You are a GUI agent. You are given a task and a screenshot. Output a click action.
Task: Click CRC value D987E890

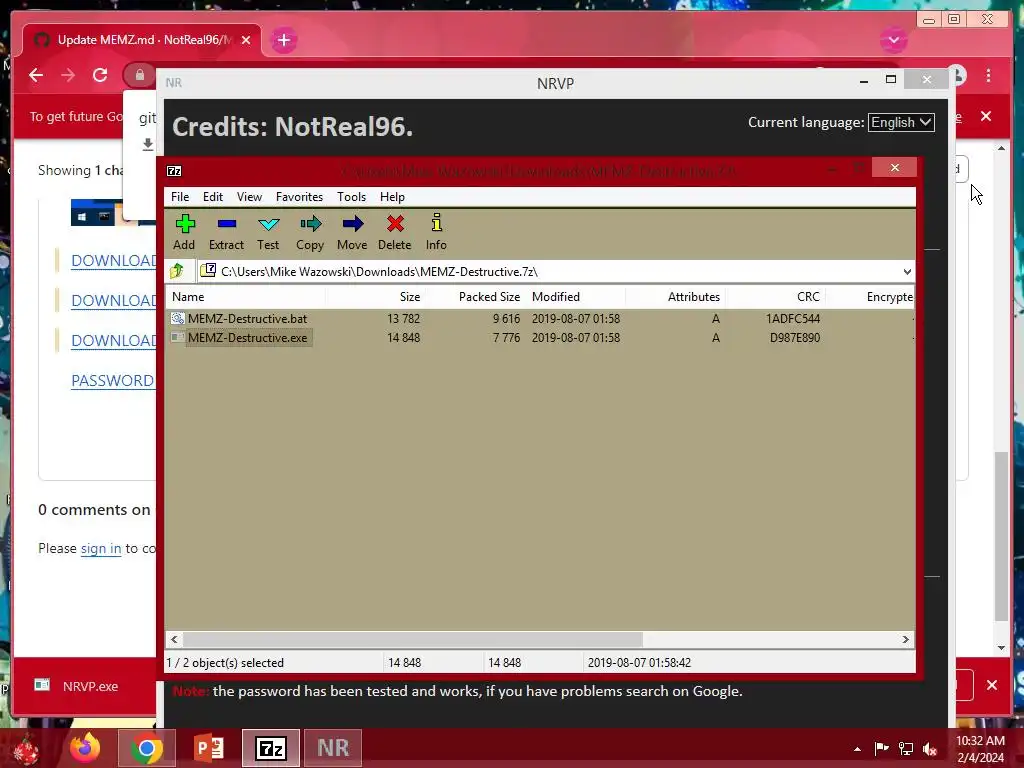click(x=795, y=338)
